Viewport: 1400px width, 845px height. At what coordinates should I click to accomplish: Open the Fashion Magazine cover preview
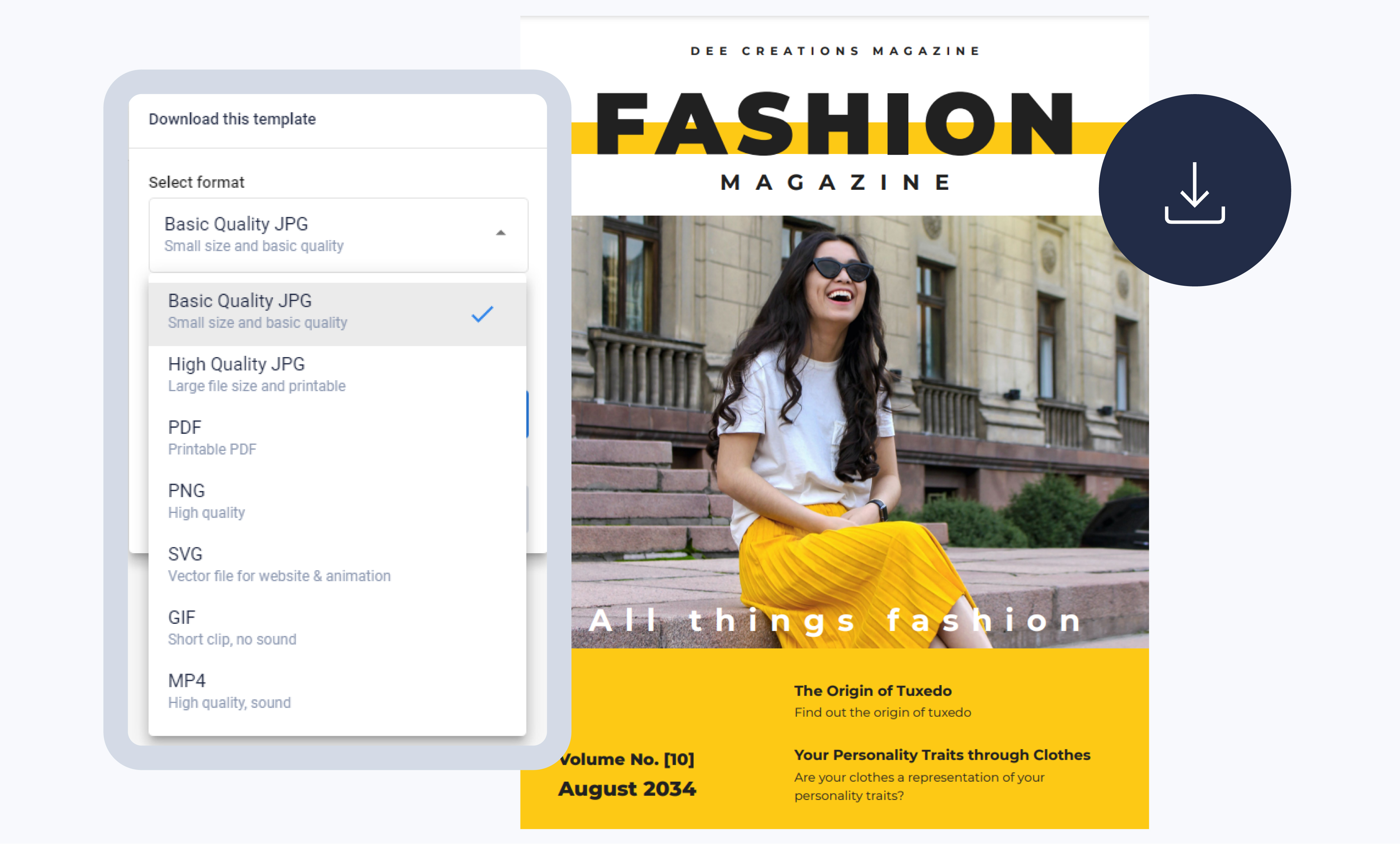click(x=835, y=423)
